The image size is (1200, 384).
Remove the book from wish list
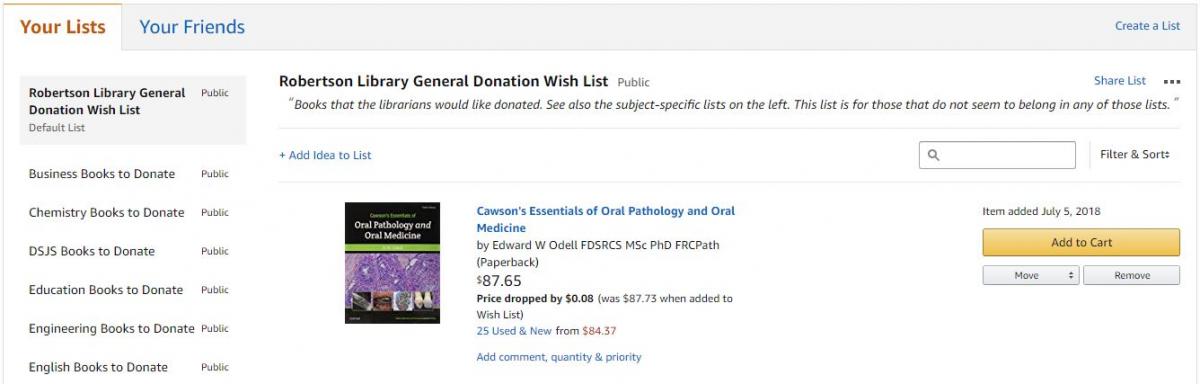tap(1132, 275)
